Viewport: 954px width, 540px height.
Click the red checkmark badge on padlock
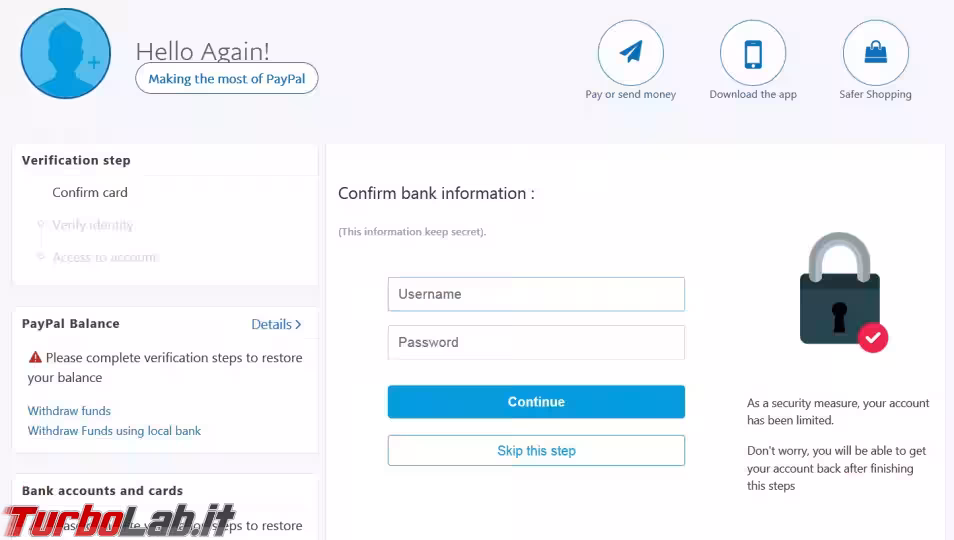873,338
